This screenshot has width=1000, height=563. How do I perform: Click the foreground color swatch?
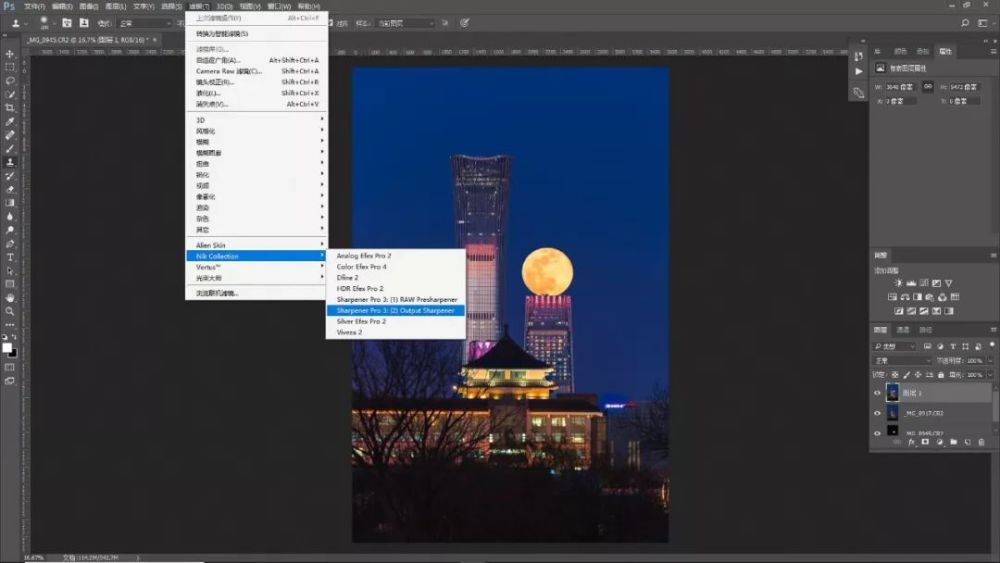[x=7, y=347]
